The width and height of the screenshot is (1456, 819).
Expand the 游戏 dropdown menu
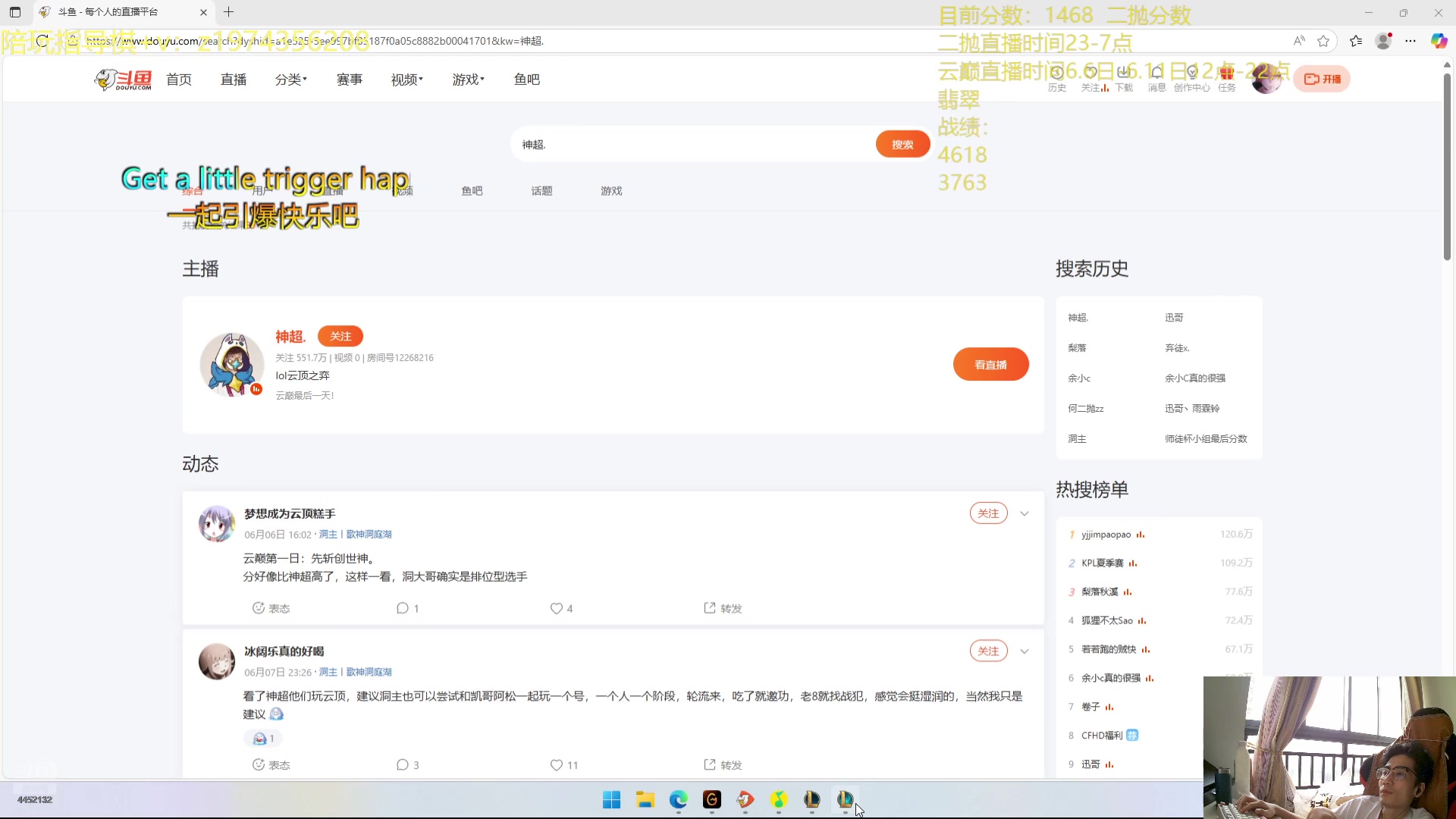[x=469, y=80]
